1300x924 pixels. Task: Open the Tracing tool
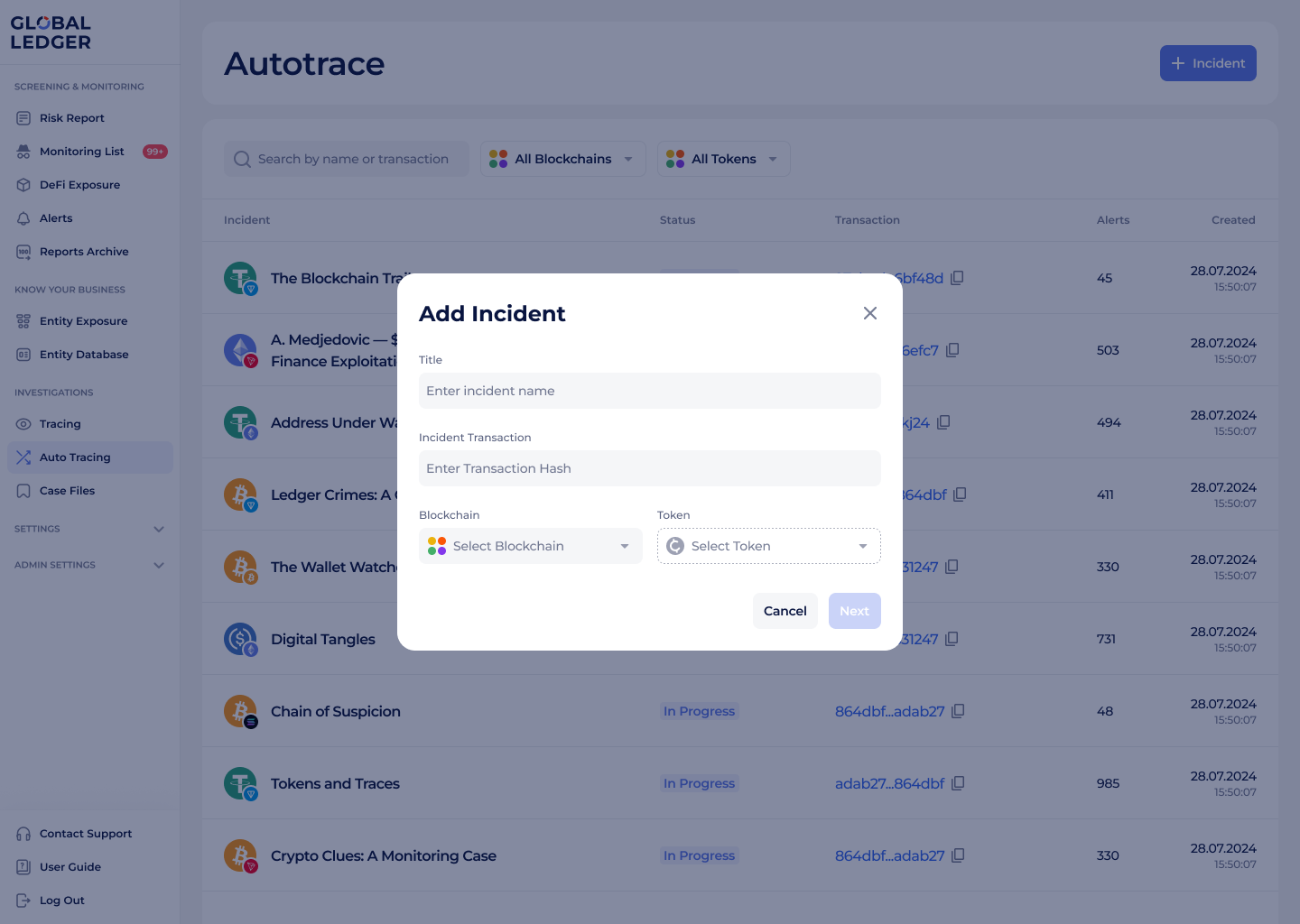click(60, 423)
